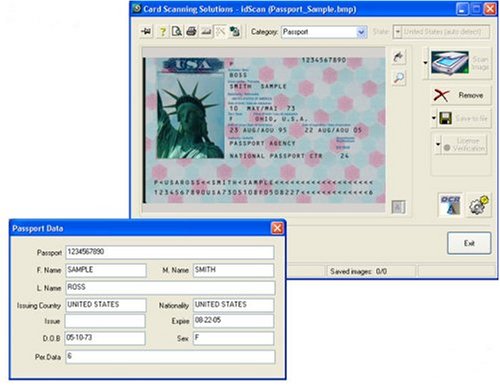Open the Category combo box showing Passport
This screenshot has width=500, height=392.
(324, 32)
